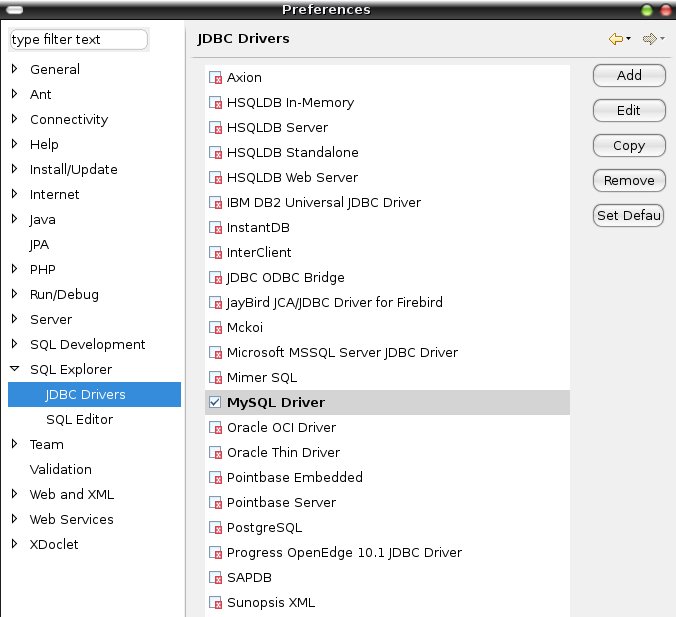
Task: Click the Mimer SQL driver icon
Action: pos(215,378)
